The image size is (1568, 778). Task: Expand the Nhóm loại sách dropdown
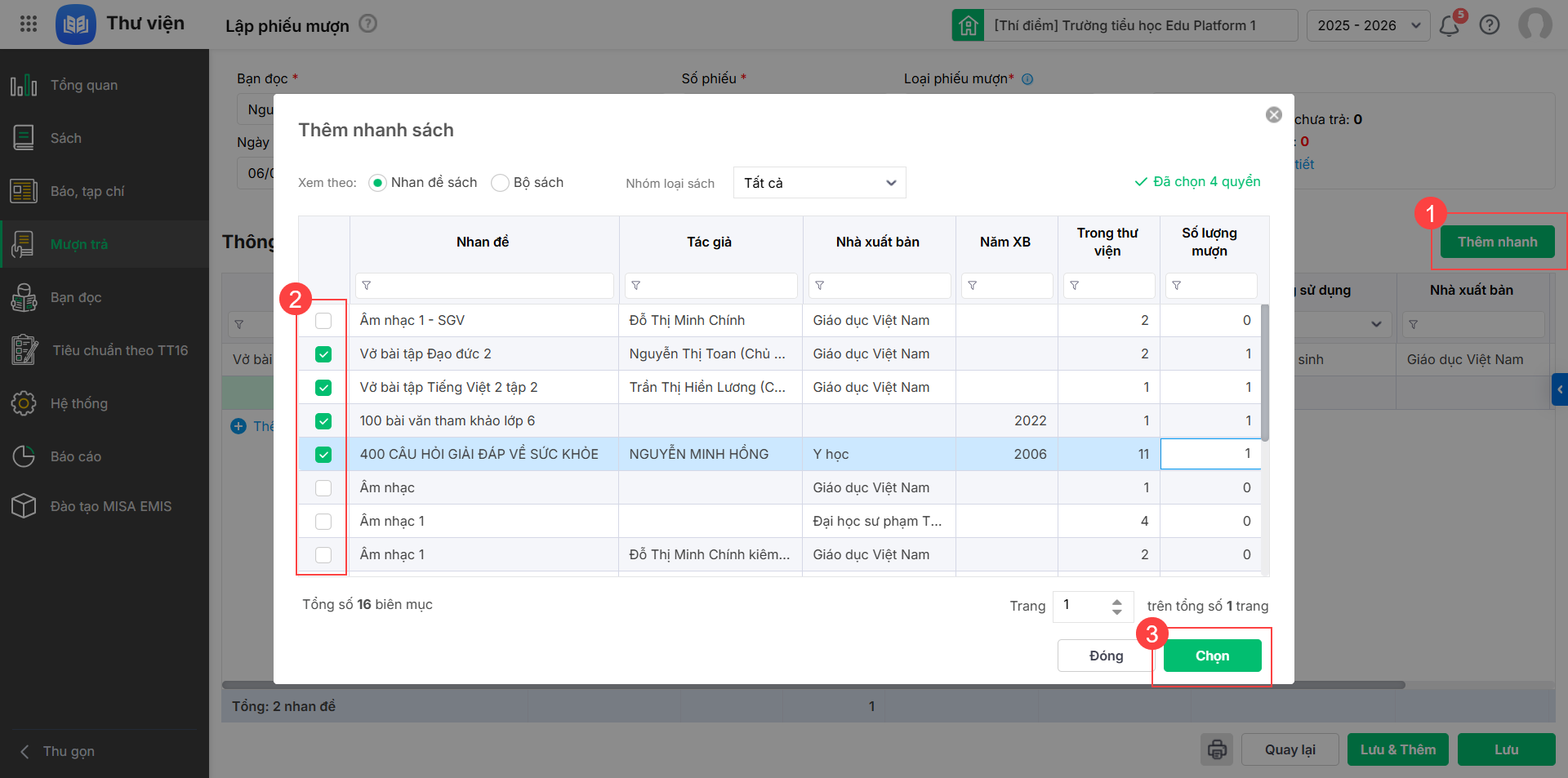(x=819, y=183)
